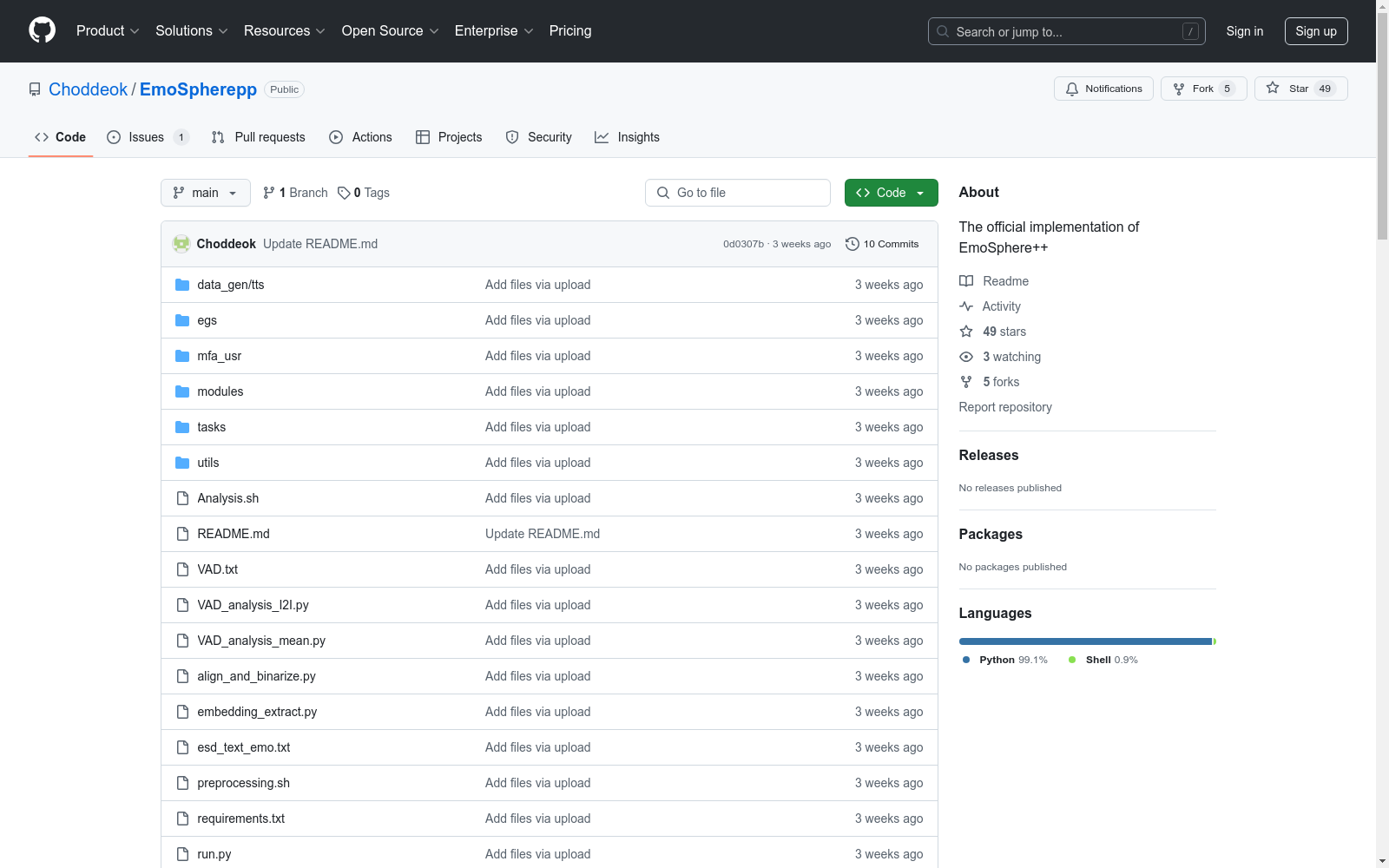Click the fork icon beside 5 forks
Image resolution: width=1389 pixels, height=868 pixels.
pyautogui.click(x=966, y=382)
